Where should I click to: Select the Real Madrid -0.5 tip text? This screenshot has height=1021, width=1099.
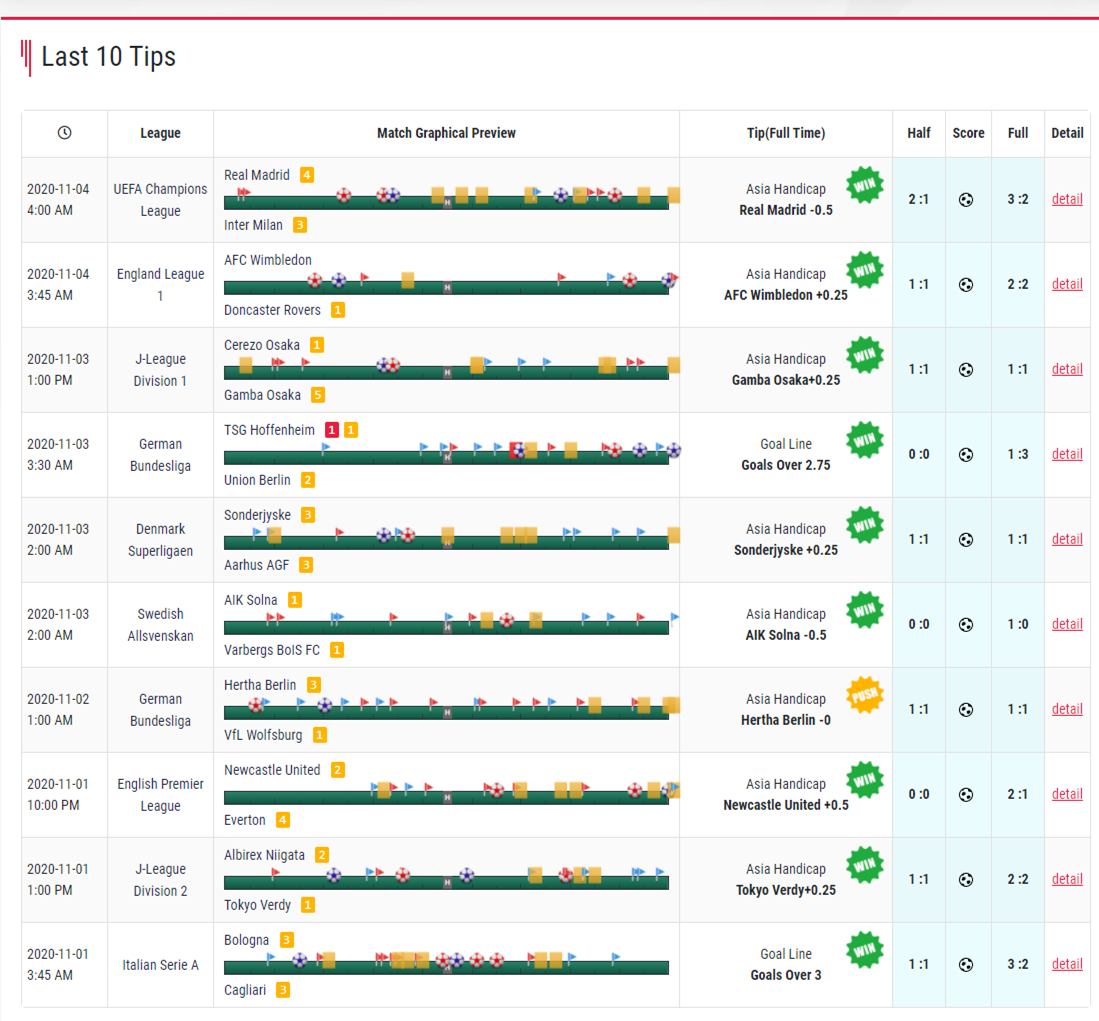click(786, 210)
